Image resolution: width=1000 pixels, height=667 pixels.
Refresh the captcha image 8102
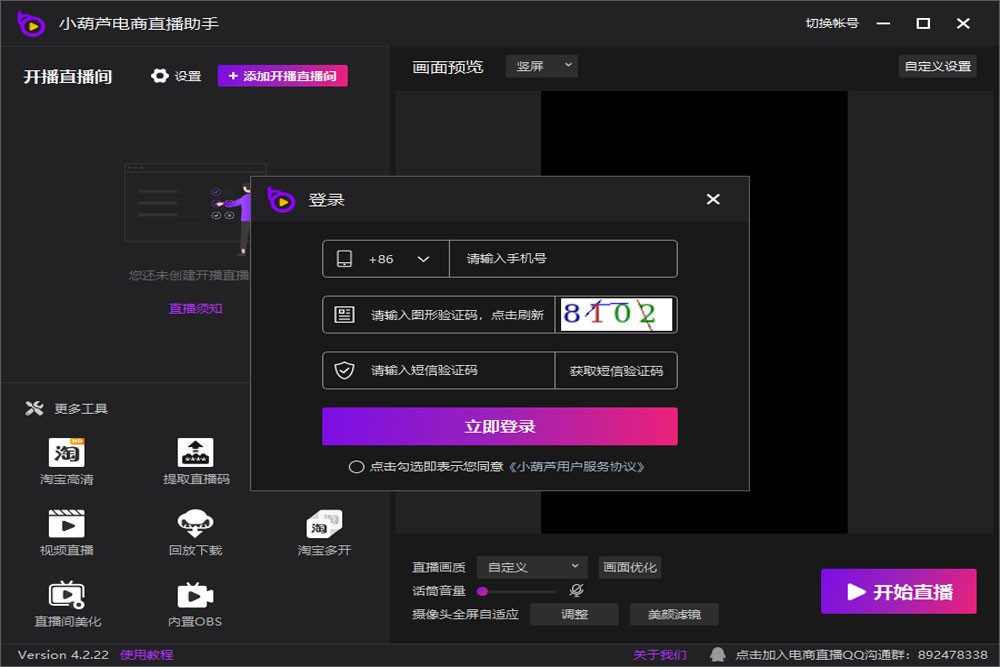pos(616,314)
